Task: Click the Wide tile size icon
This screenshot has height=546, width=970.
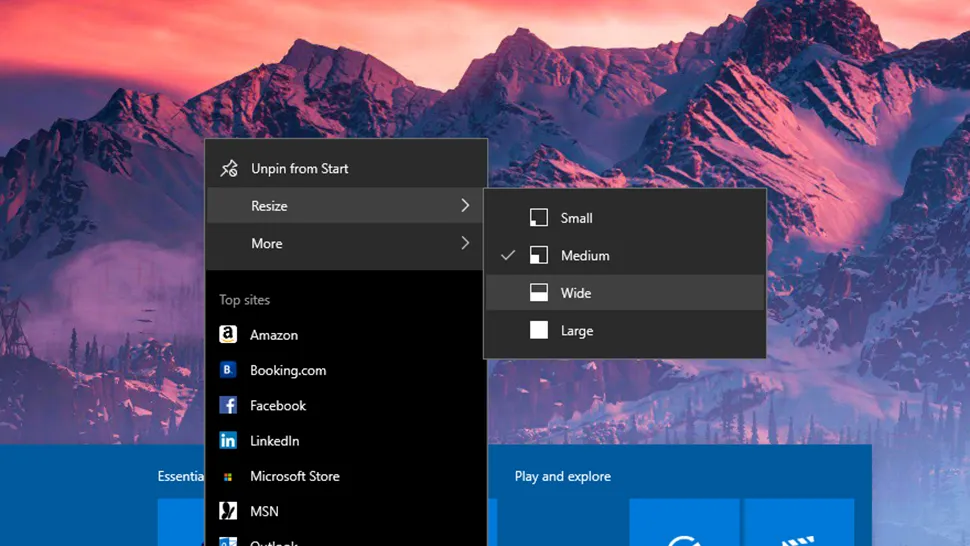Action: (x=539, y=293)
